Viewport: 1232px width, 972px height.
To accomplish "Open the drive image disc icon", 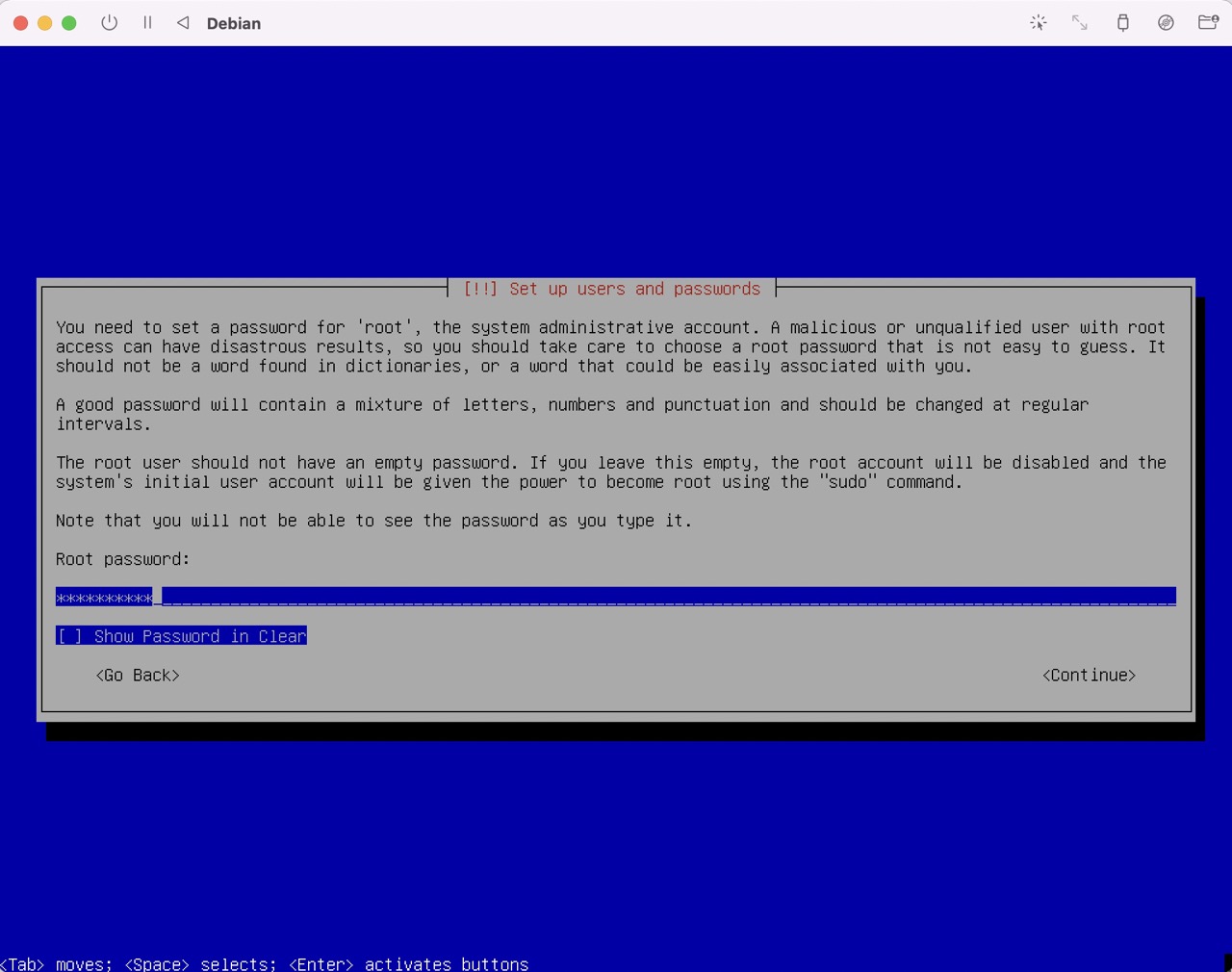I will click(1166, 22).
